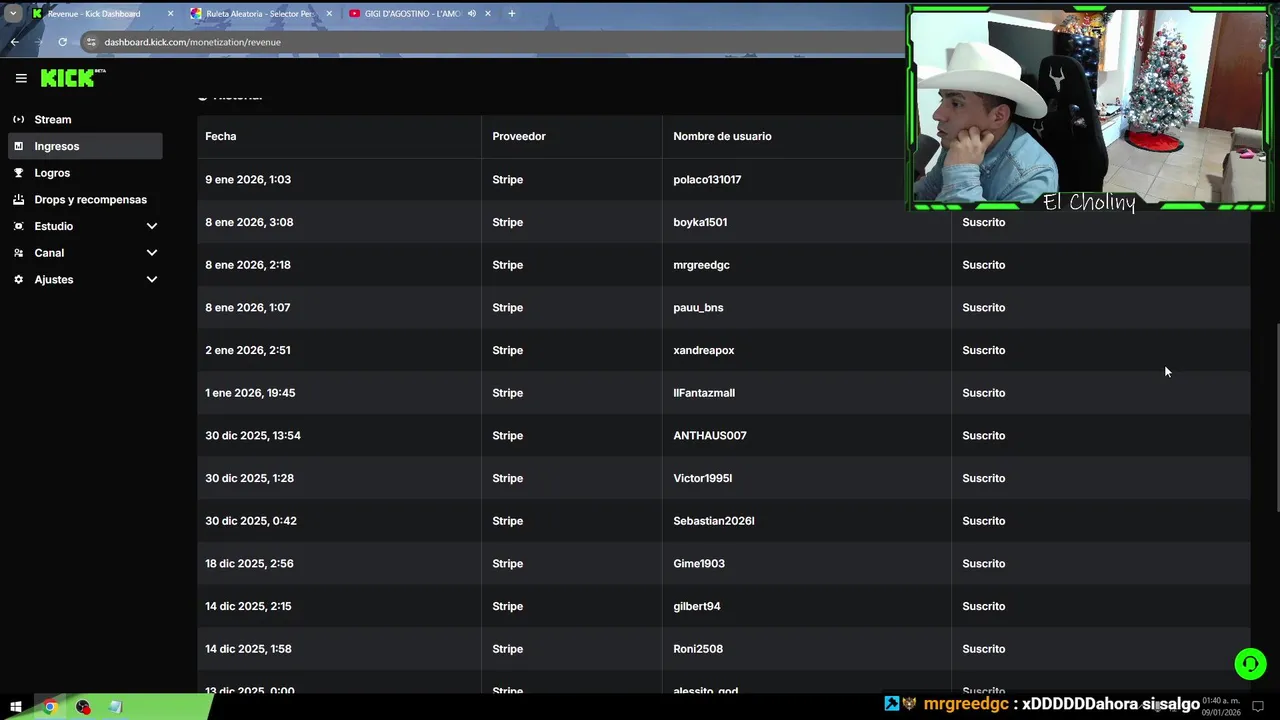Click the Drops y recompensas icon
Viewport: 1280px width, 720px height.
pos(18,199)
